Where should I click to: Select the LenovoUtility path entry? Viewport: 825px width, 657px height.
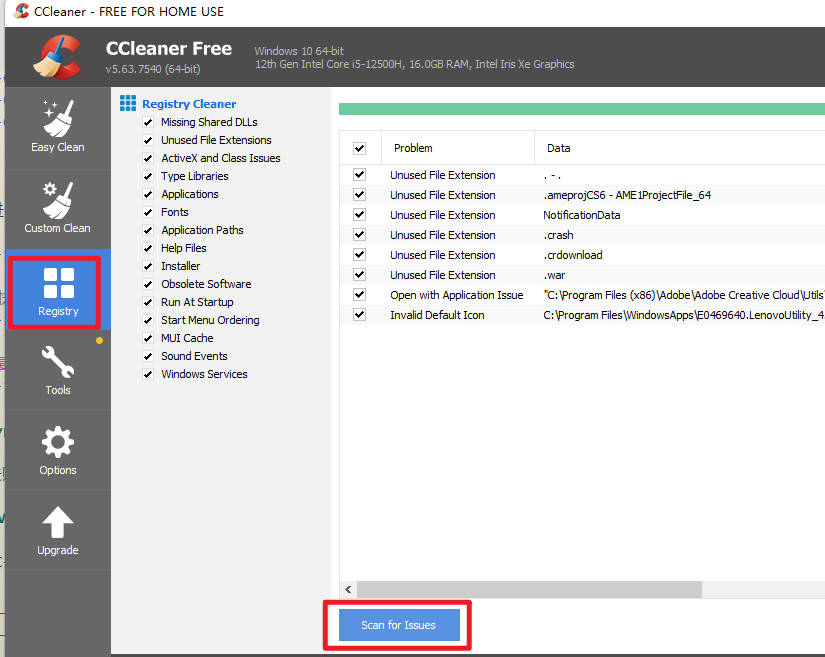[x=684, y=315]
